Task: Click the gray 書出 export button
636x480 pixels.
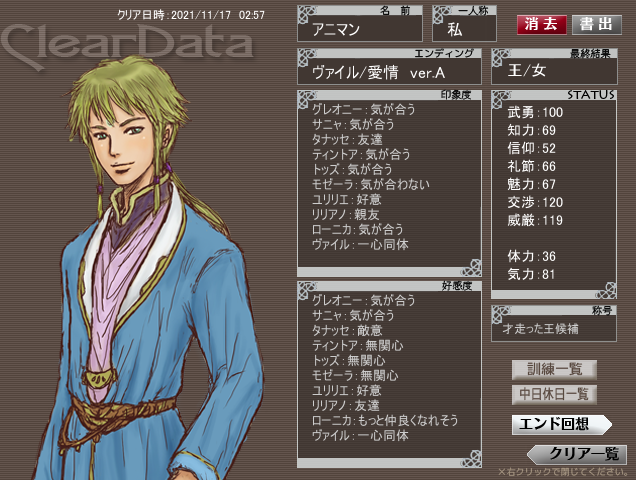Action: (x=597, y=24)
